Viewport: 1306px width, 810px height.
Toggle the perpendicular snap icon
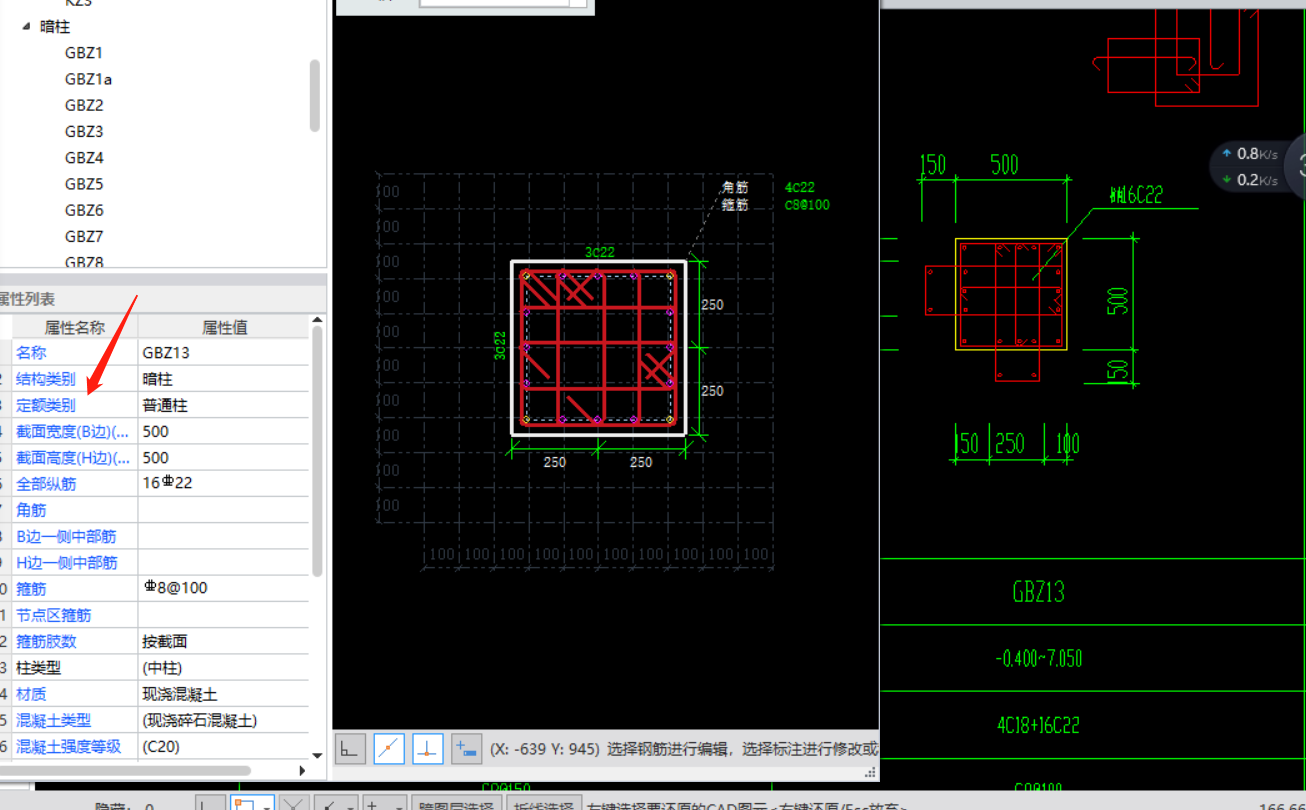(428, 748)
